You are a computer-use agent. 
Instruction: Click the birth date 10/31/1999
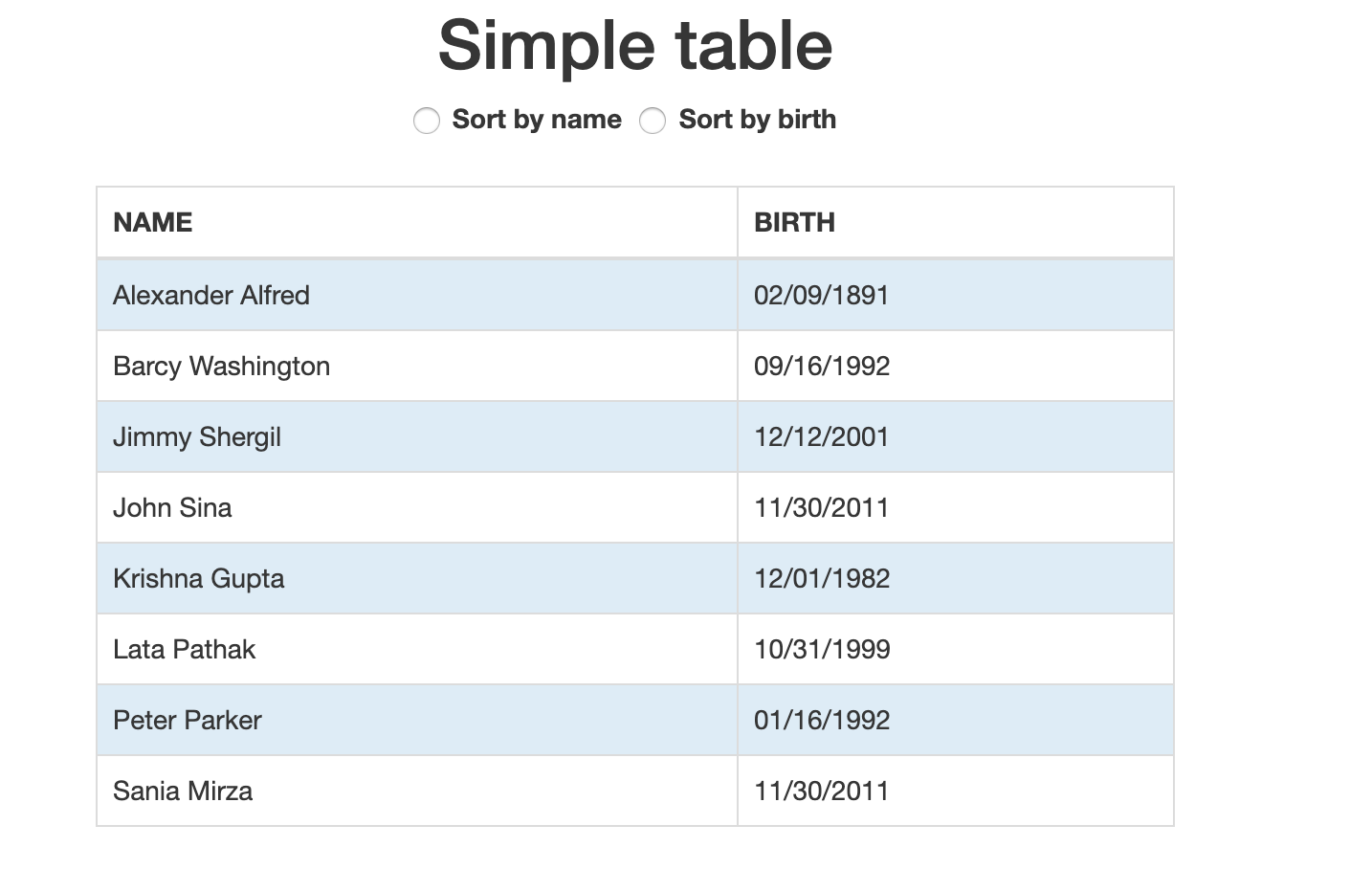[x=822, y=649]
